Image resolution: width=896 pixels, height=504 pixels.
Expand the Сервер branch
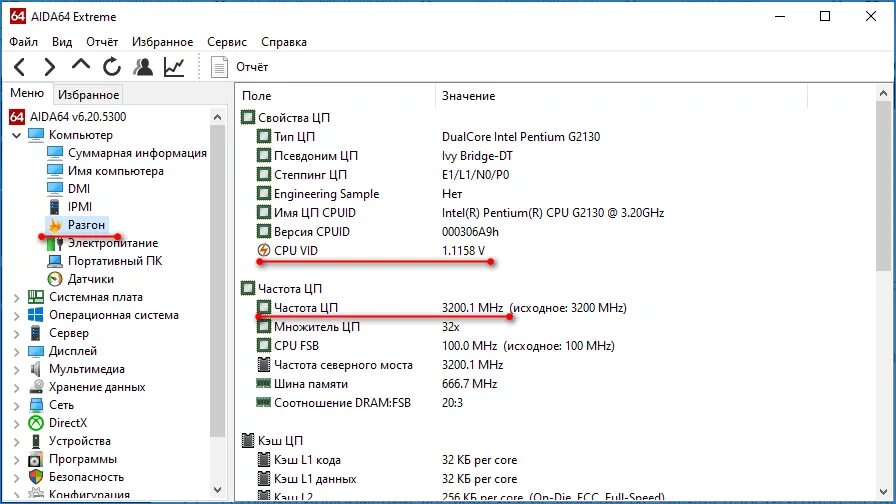click(17, 334)
